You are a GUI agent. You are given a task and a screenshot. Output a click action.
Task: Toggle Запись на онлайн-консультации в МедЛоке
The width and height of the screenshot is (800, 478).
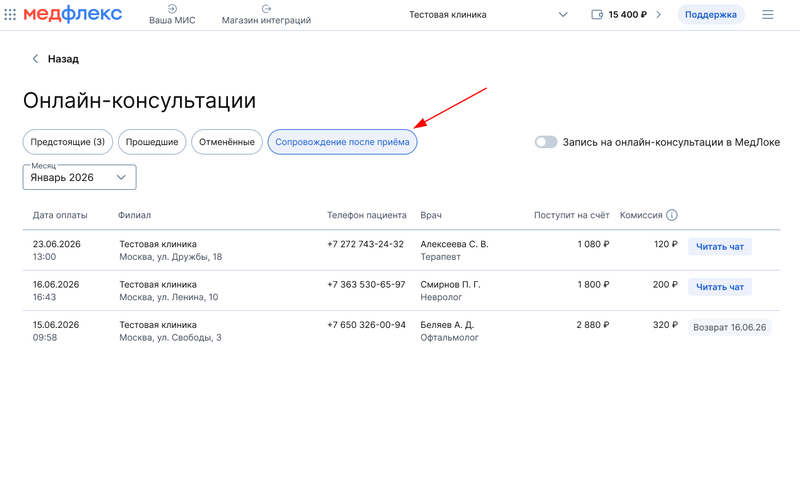coord(546,142)
